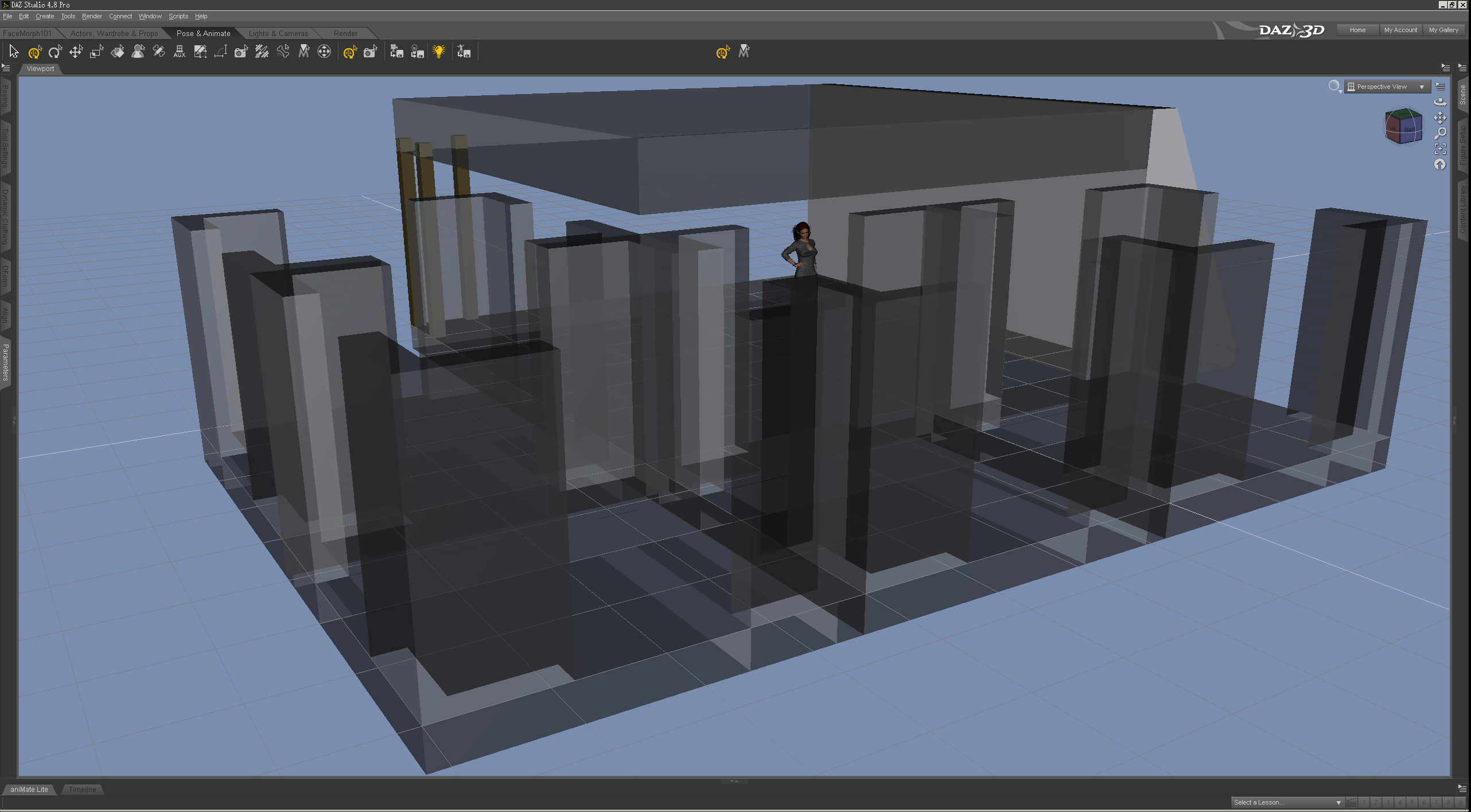The width and height of the screenshot is (1471, 812).
Task: Click the view orientation cube
Action: click(x=1403, y=126)
